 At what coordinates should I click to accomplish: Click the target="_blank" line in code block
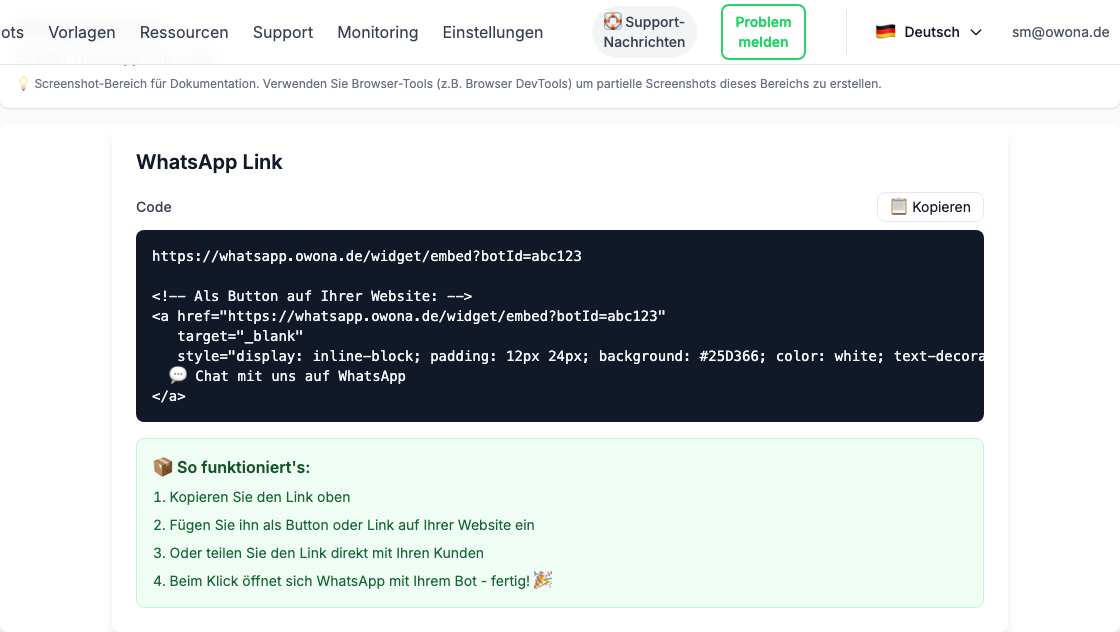240,336
